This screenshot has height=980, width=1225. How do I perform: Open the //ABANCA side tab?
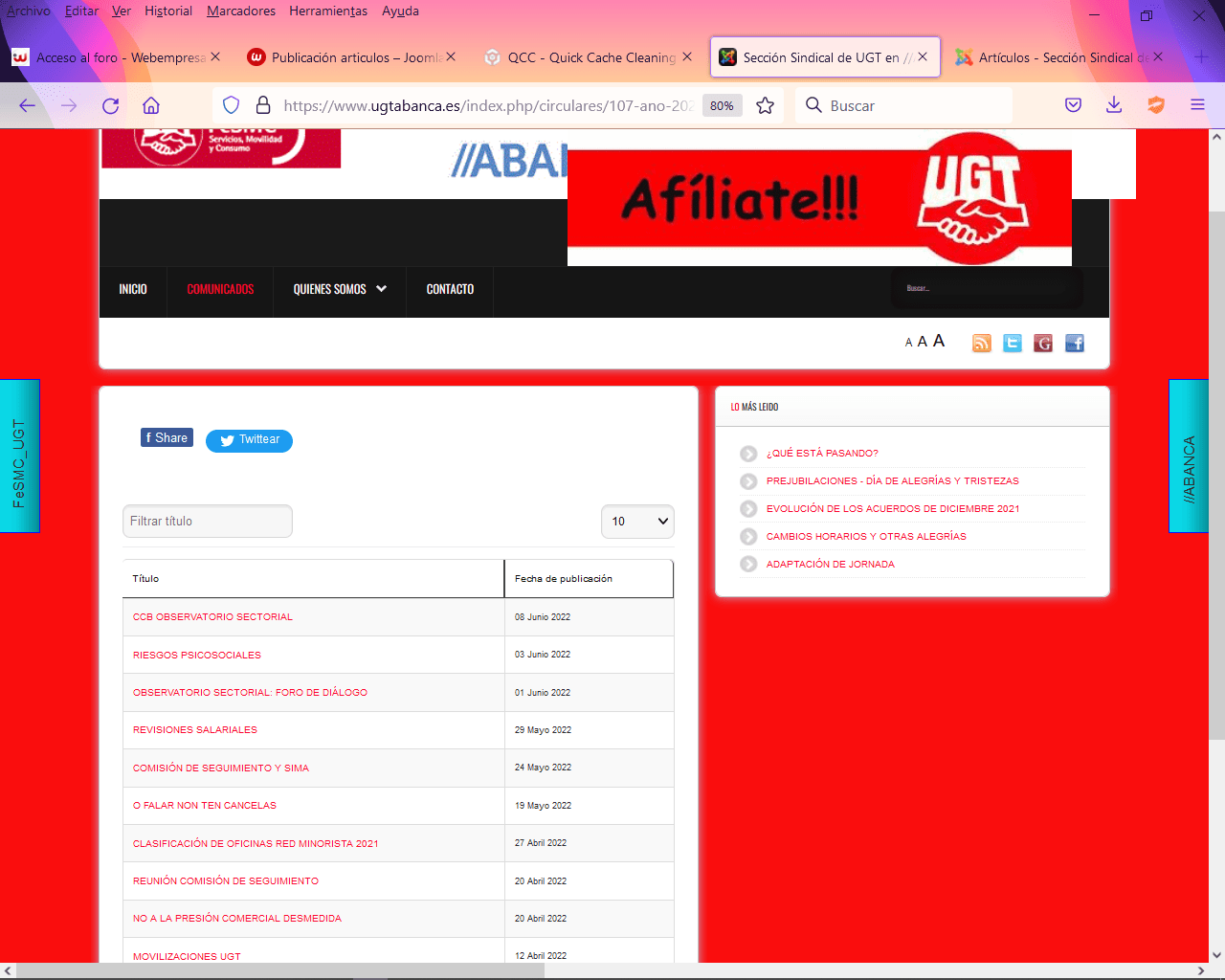pyautogui.click(x=1189, y=456)
